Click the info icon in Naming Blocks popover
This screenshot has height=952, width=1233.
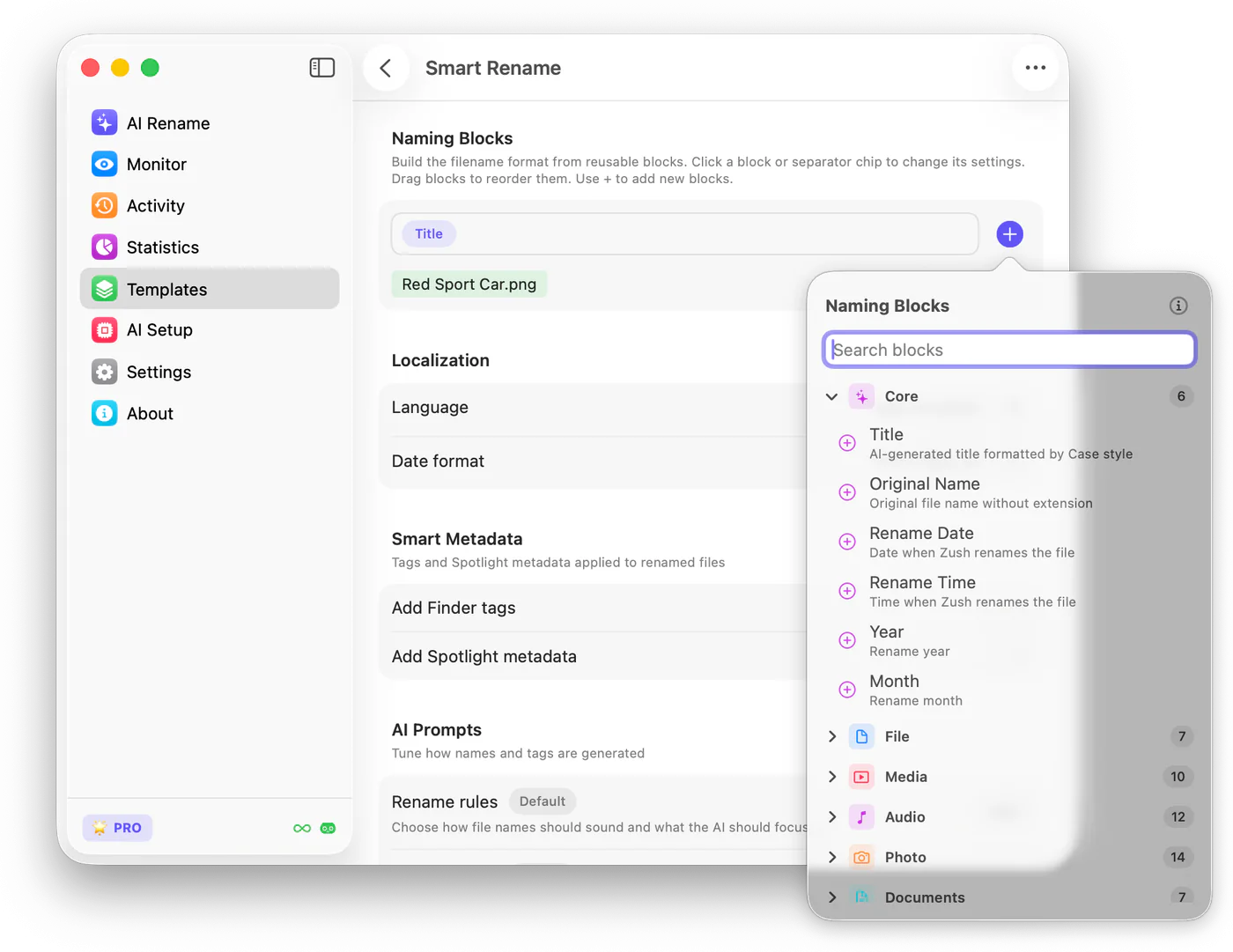coord(1178,306)
